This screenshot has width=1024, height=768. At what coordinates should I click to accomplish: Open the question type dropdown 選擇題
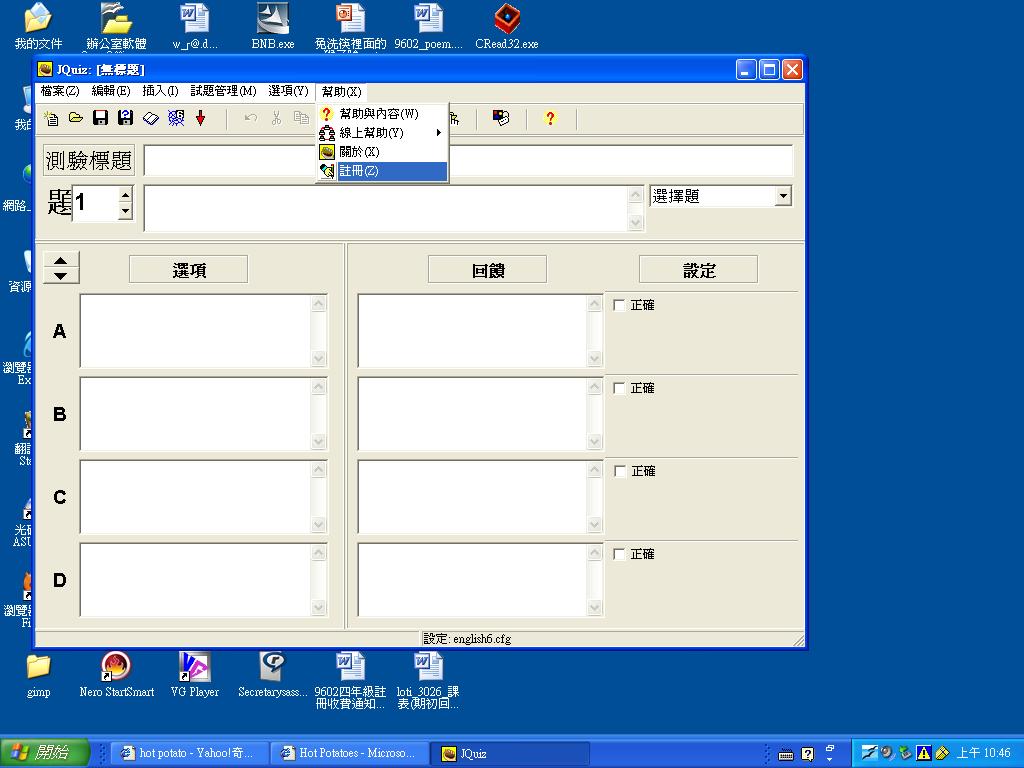tap(783, 197)
